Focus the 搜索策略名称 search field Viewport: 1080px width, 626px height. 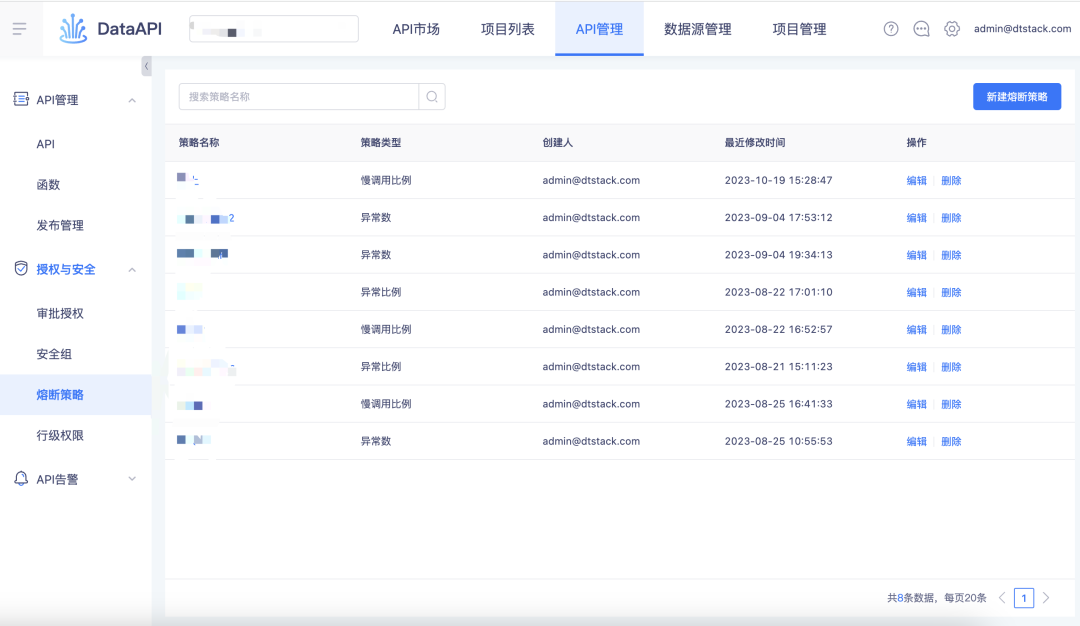point(298,97)
